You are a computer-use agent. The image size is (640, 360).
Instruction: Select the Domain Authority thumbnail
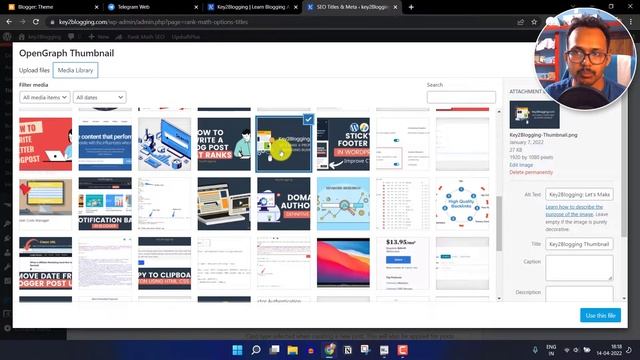tap(284, 204)
